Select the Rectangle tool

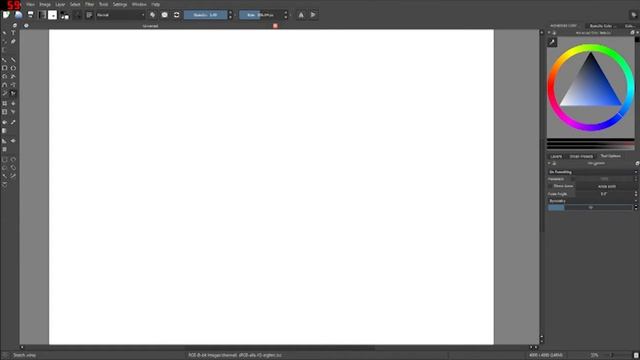tap(4, 68)
